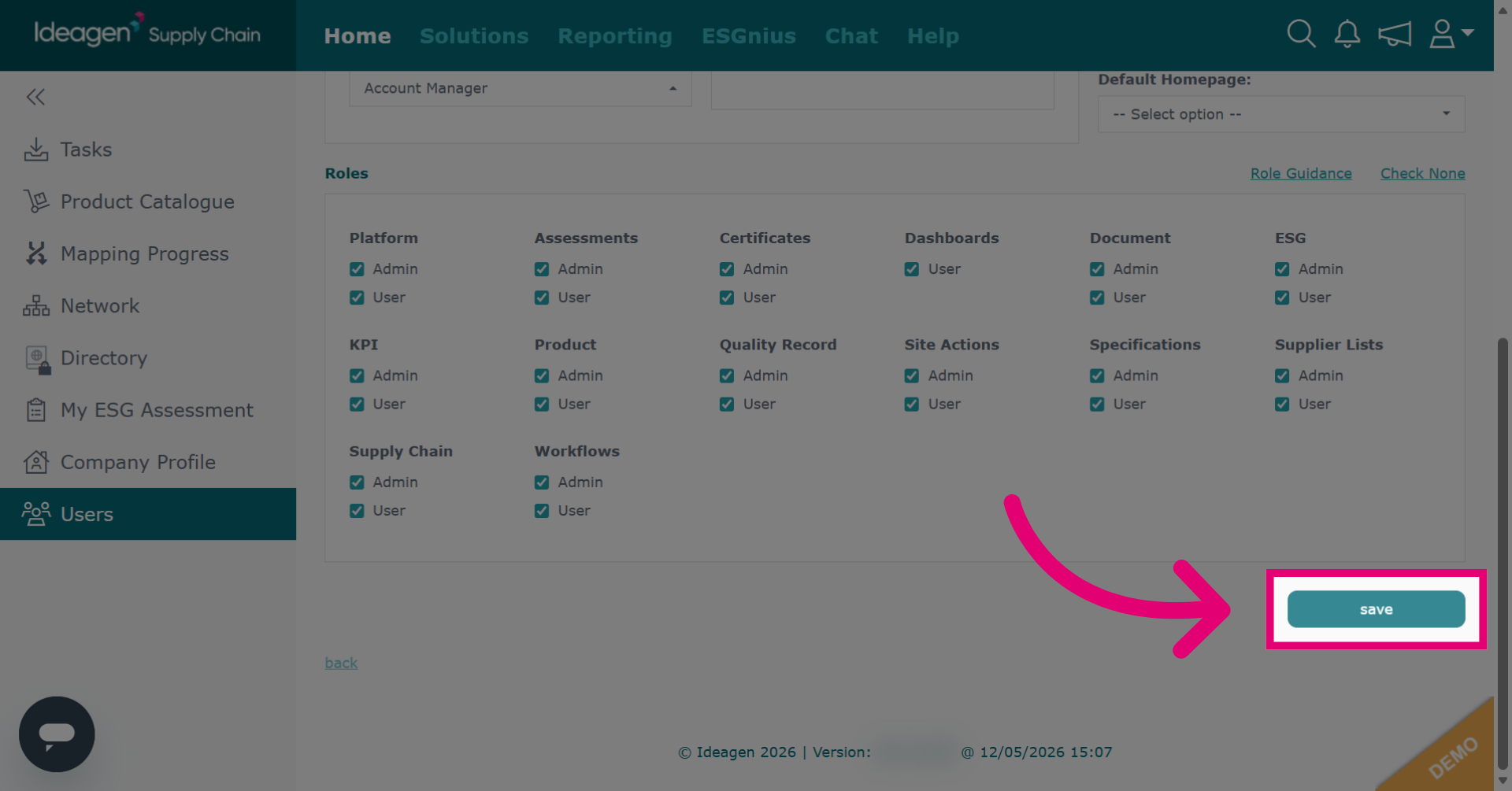Toggle Supplier Lists Admin checkbox
Viewport: 1512px width, 791px height.
(1282, 376)
